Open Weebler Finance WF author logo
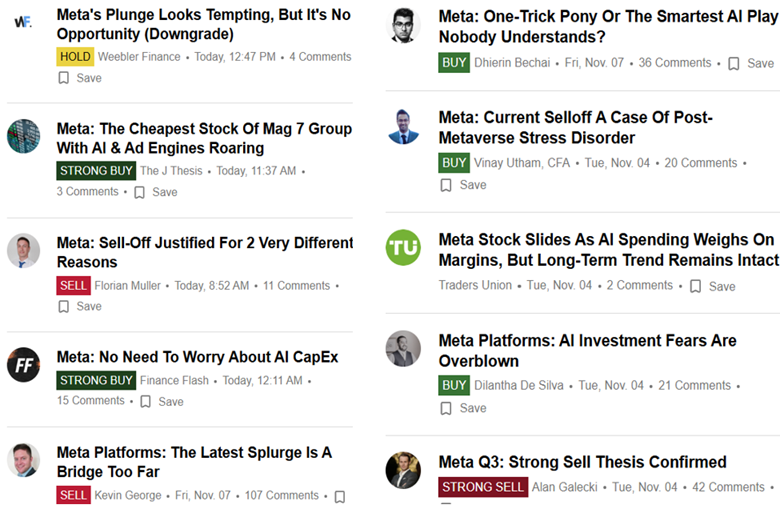Image resolution: width=780 pixels, height=505 pixels. click(23, 22)
